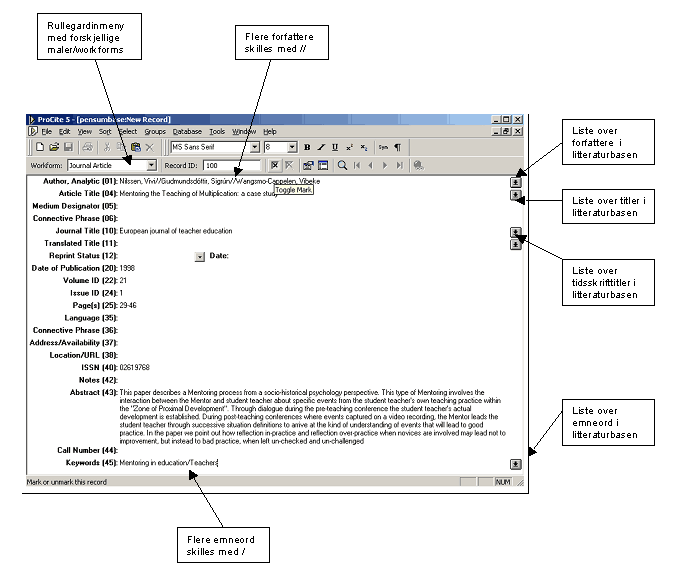Open the Edit menu
This screenshot has width=674, height=566.
tap(64, 132)
